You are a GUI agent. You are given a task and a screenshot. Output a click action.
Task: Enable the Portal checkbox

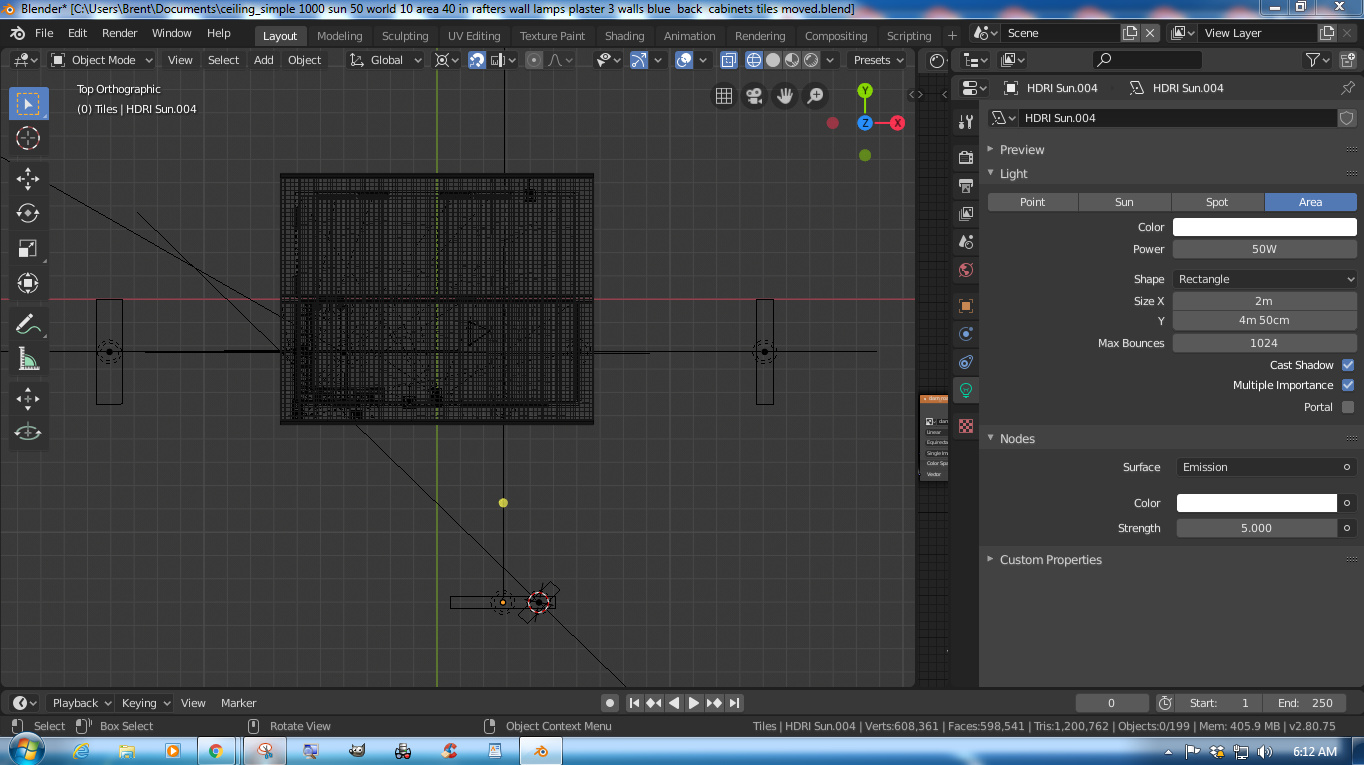[x=1348, y=407]
